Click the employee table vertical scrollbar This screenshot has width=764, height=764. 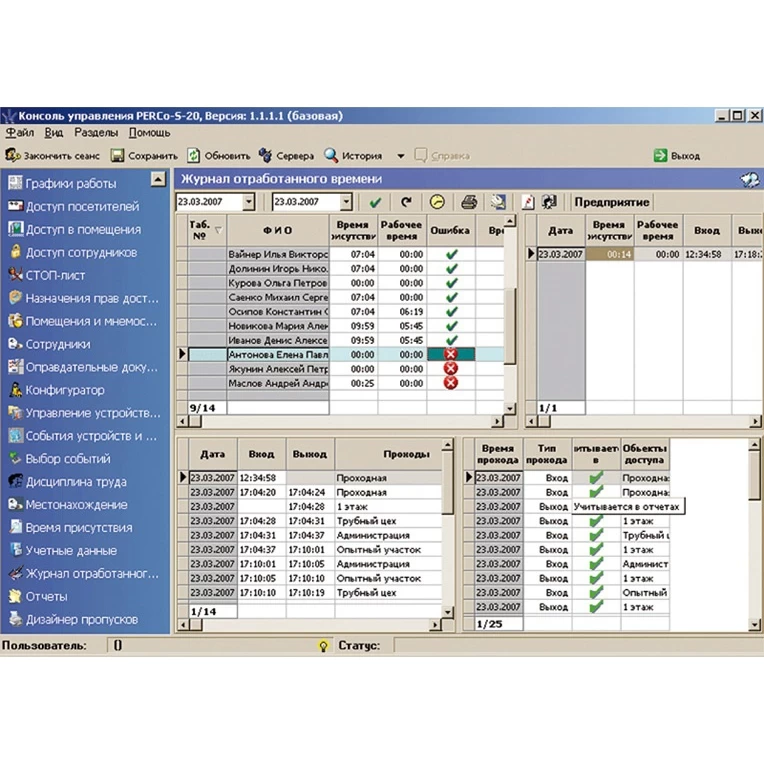511,320
